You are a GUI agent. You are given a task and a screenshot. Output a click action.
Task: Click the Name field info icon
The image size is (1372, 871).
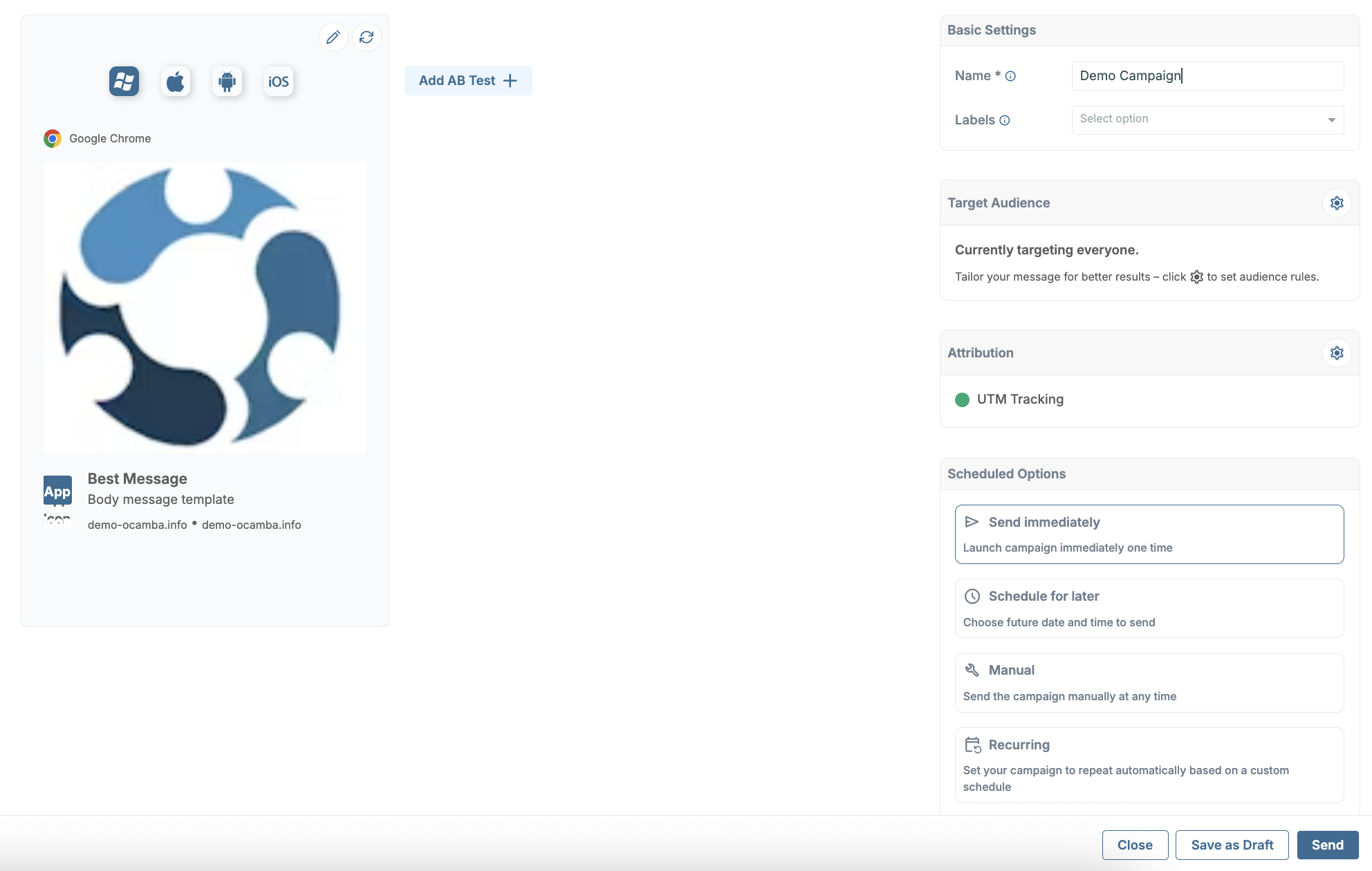[1010, 77]
